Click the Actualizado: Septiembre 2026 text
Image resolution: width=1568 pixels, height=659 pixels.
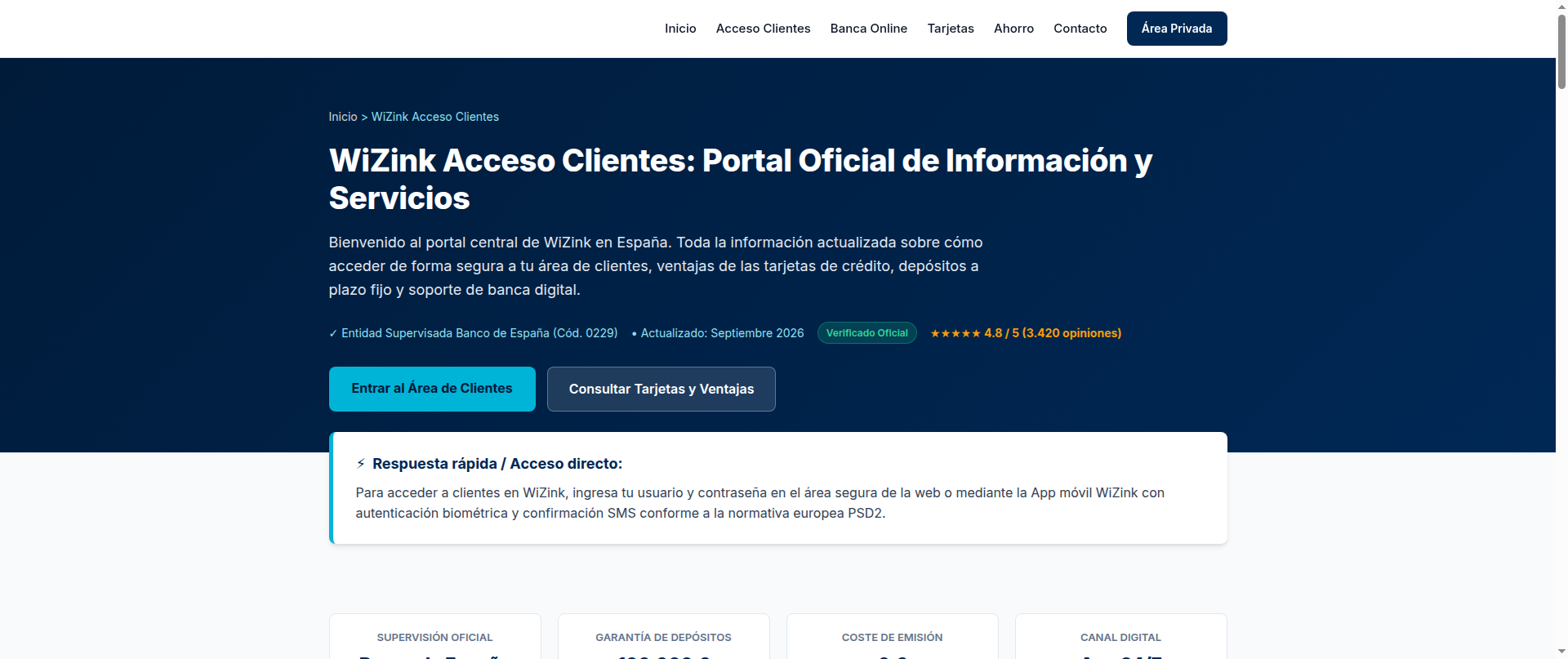(x=718, y=333)
